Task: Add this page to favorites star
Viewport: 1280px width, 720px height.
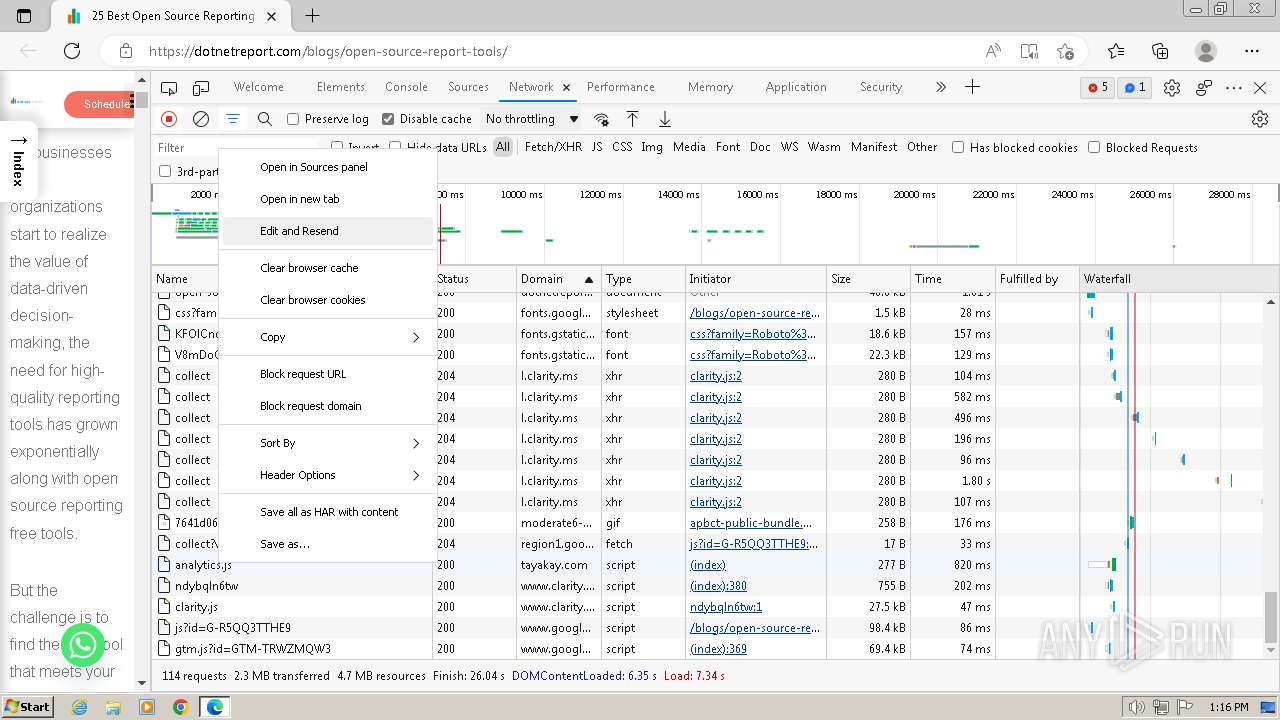Action: 1065,51
